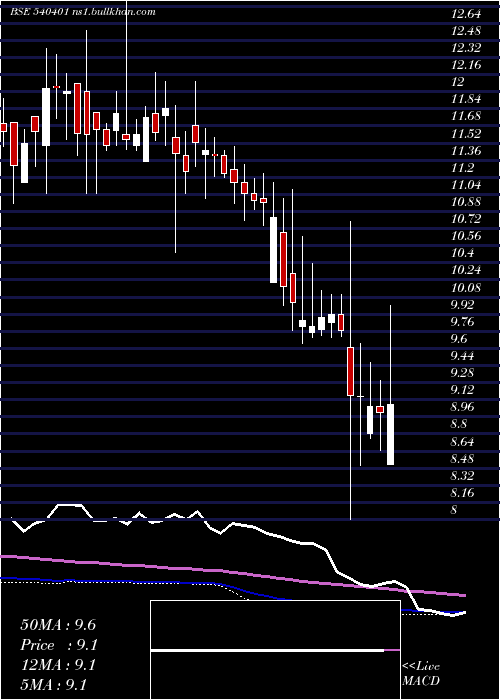Click the 11.68 price axis label
The width and height of the screenshot is (500, 700).
466,117
